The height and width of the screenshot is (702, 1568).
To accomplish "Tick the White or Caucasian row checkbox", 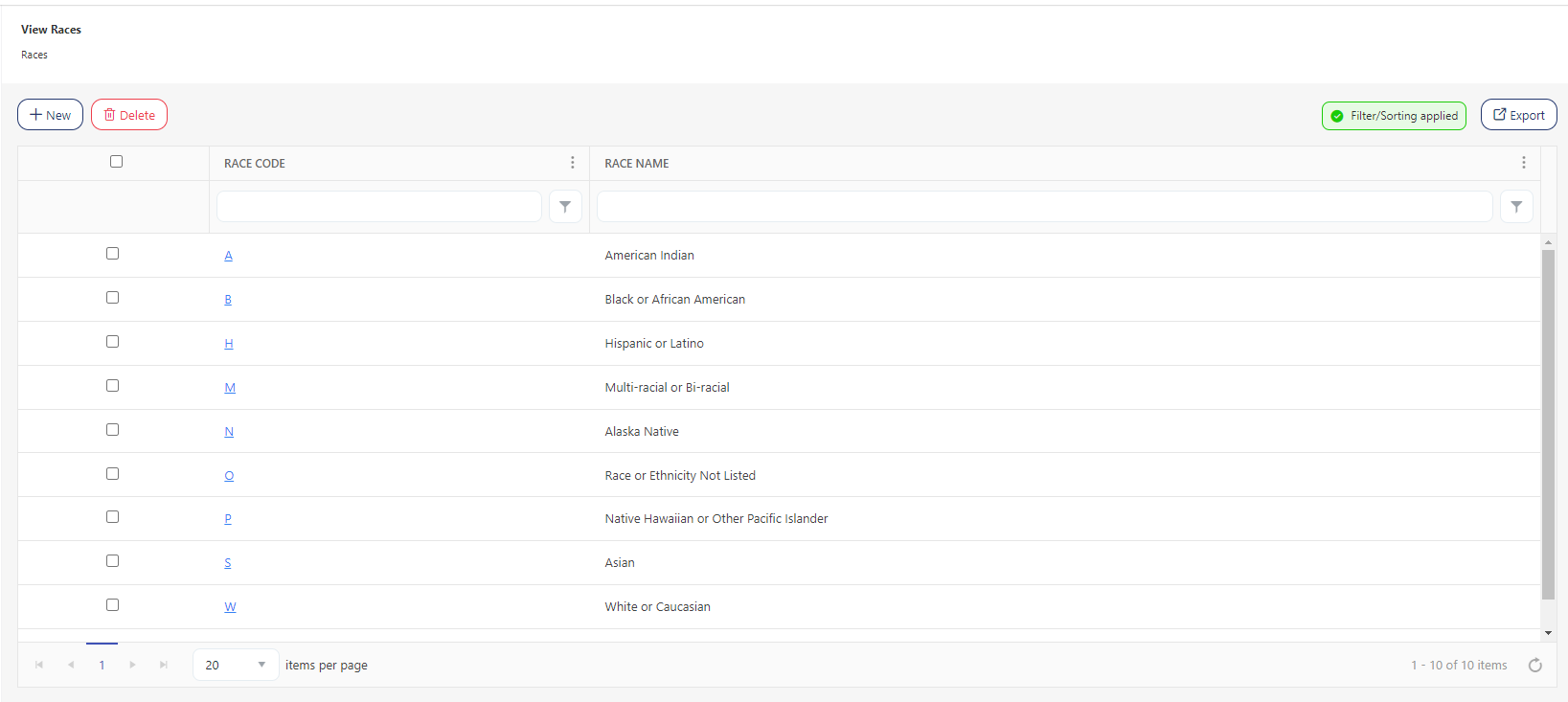I will 113,605.
